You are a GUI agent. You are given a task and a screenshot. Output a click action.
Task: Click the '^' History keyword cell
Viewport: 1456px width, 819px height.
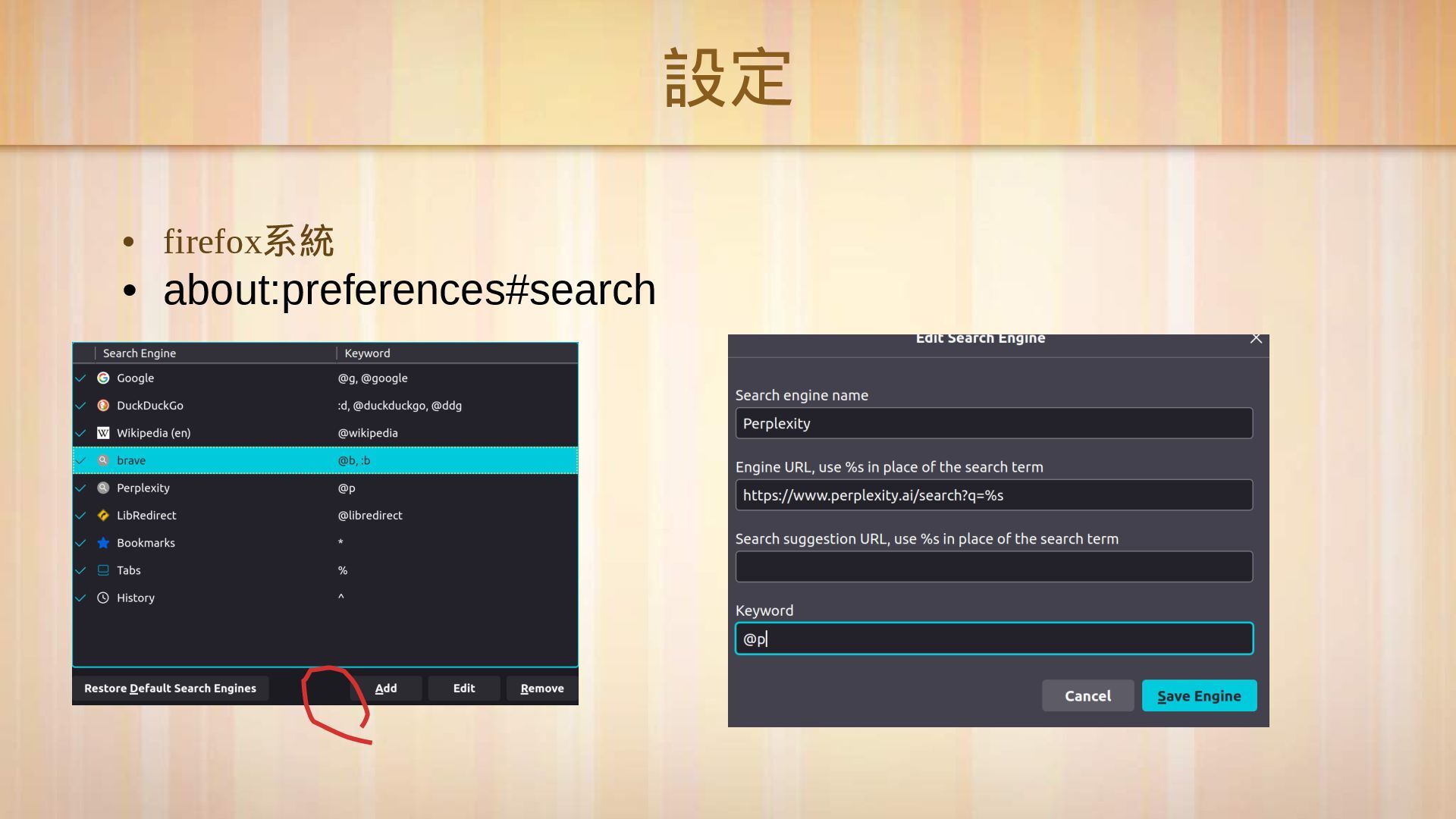[x=341, y=597]
